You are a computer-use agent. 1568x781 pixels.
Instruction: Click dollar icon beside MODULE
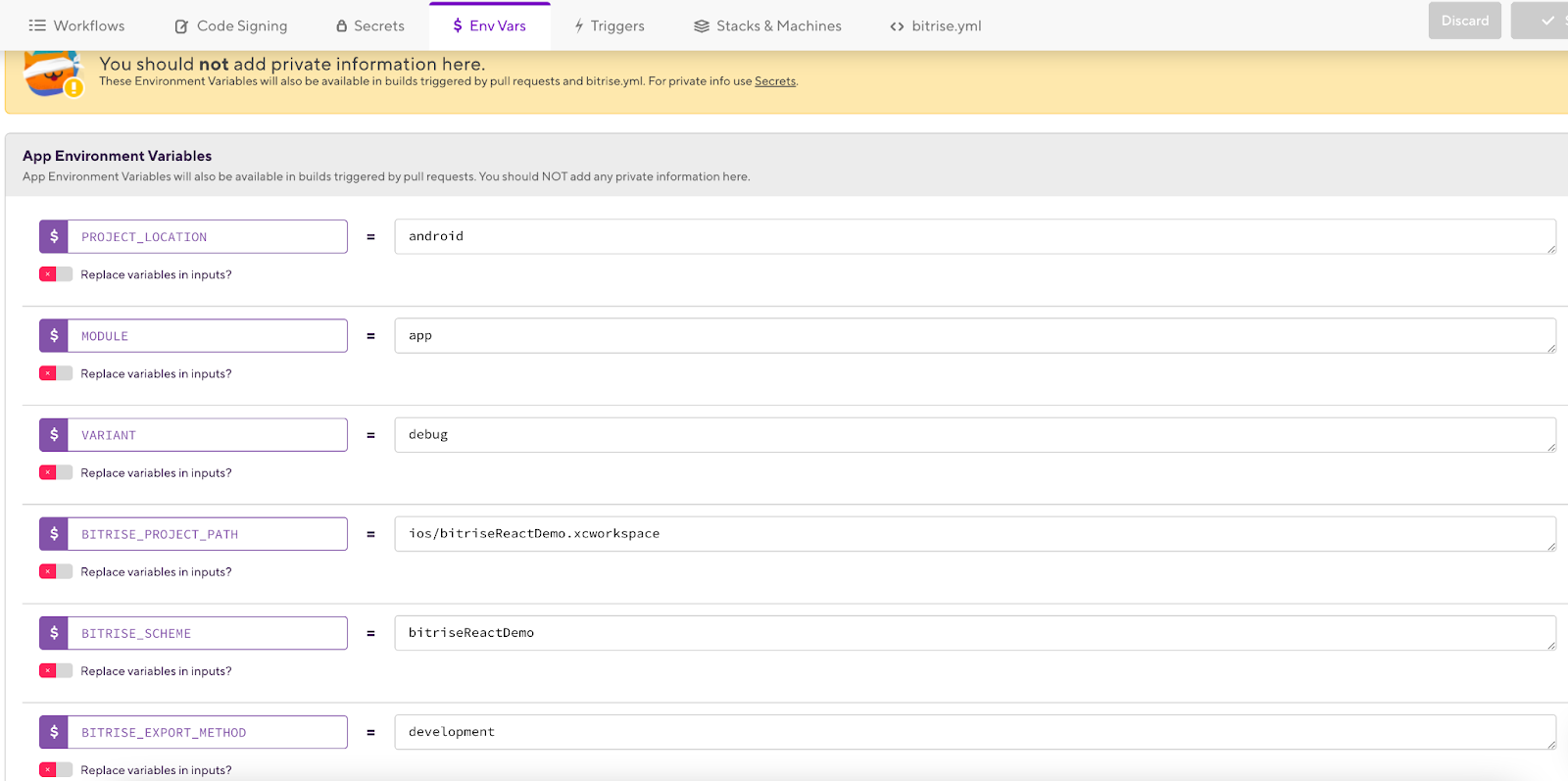[54, 335]
